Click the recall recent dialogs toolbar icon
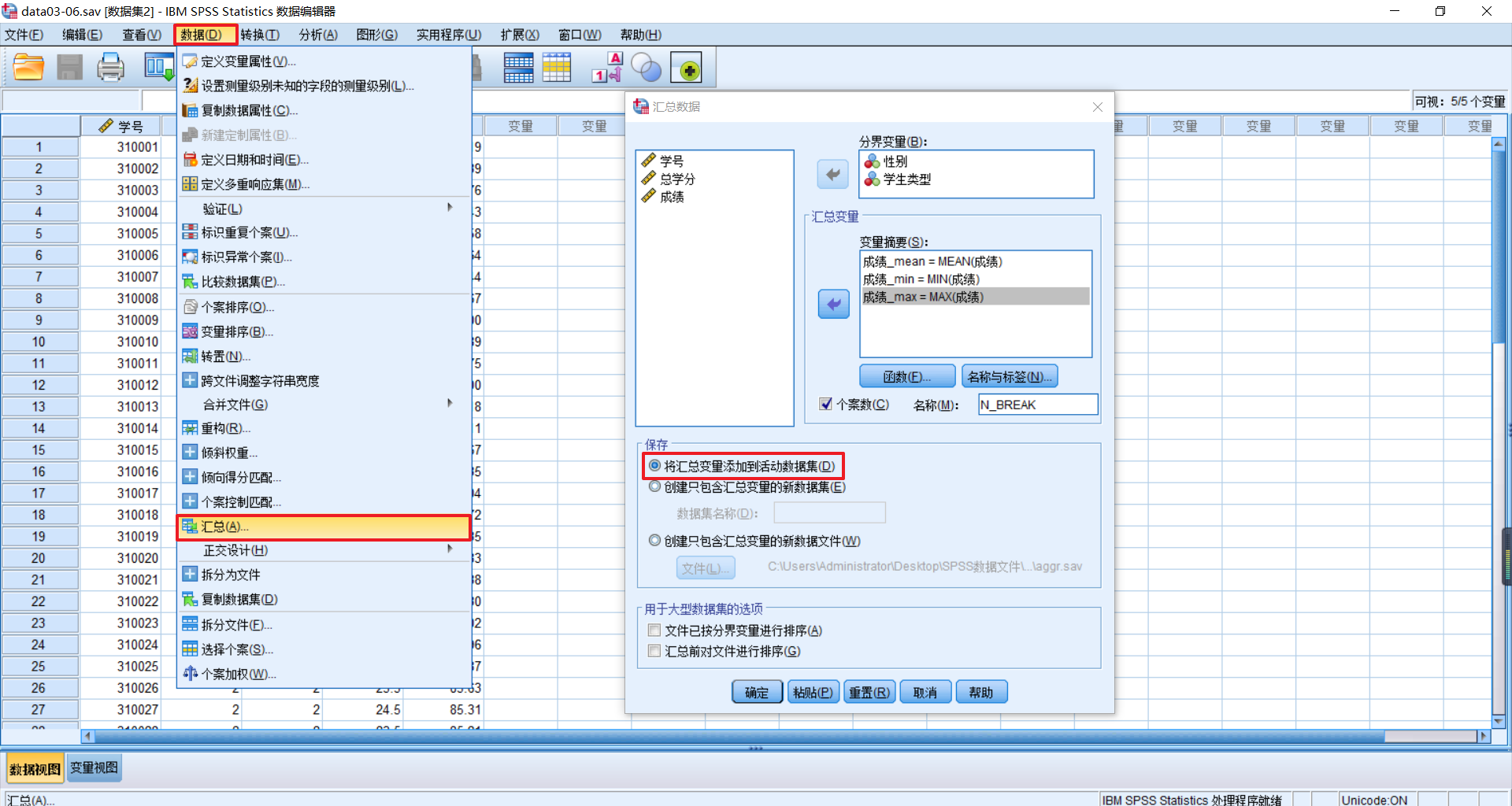The width and height of the screenshot is (1512, 806). click(x=158, y=68)
